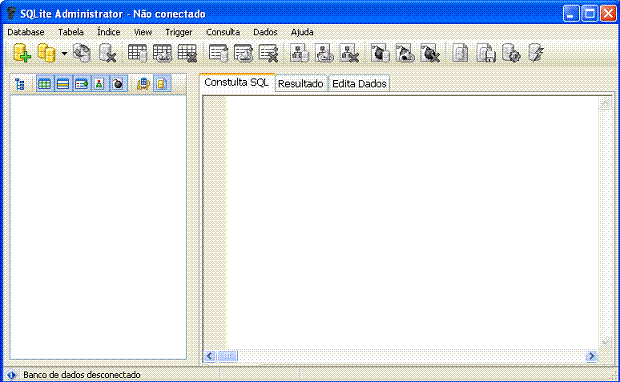Open the Ajuda menu
The image size is (620, 382).
[302, 32]
